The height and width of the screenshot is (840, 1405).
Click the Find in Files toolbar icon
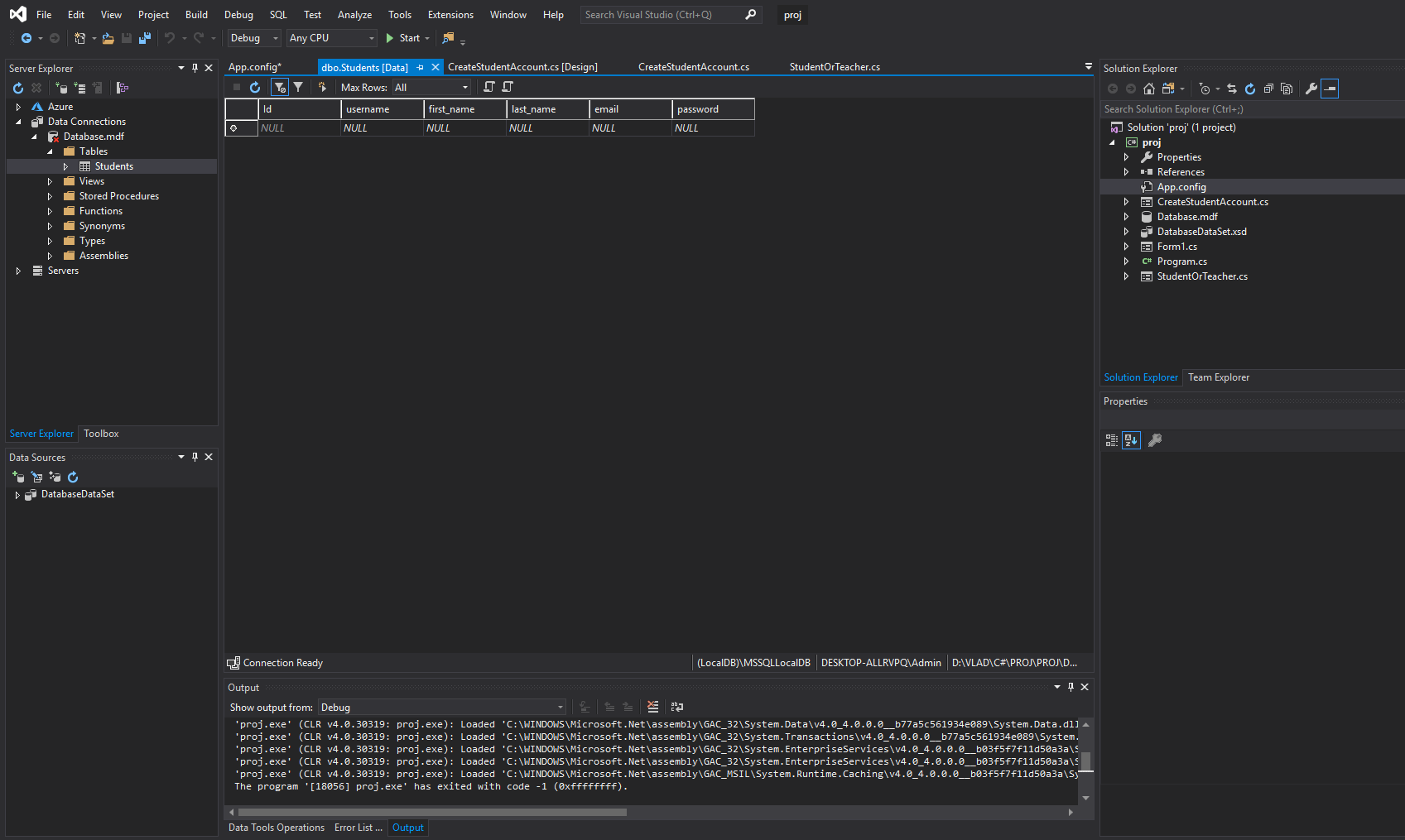pos(448,38)
